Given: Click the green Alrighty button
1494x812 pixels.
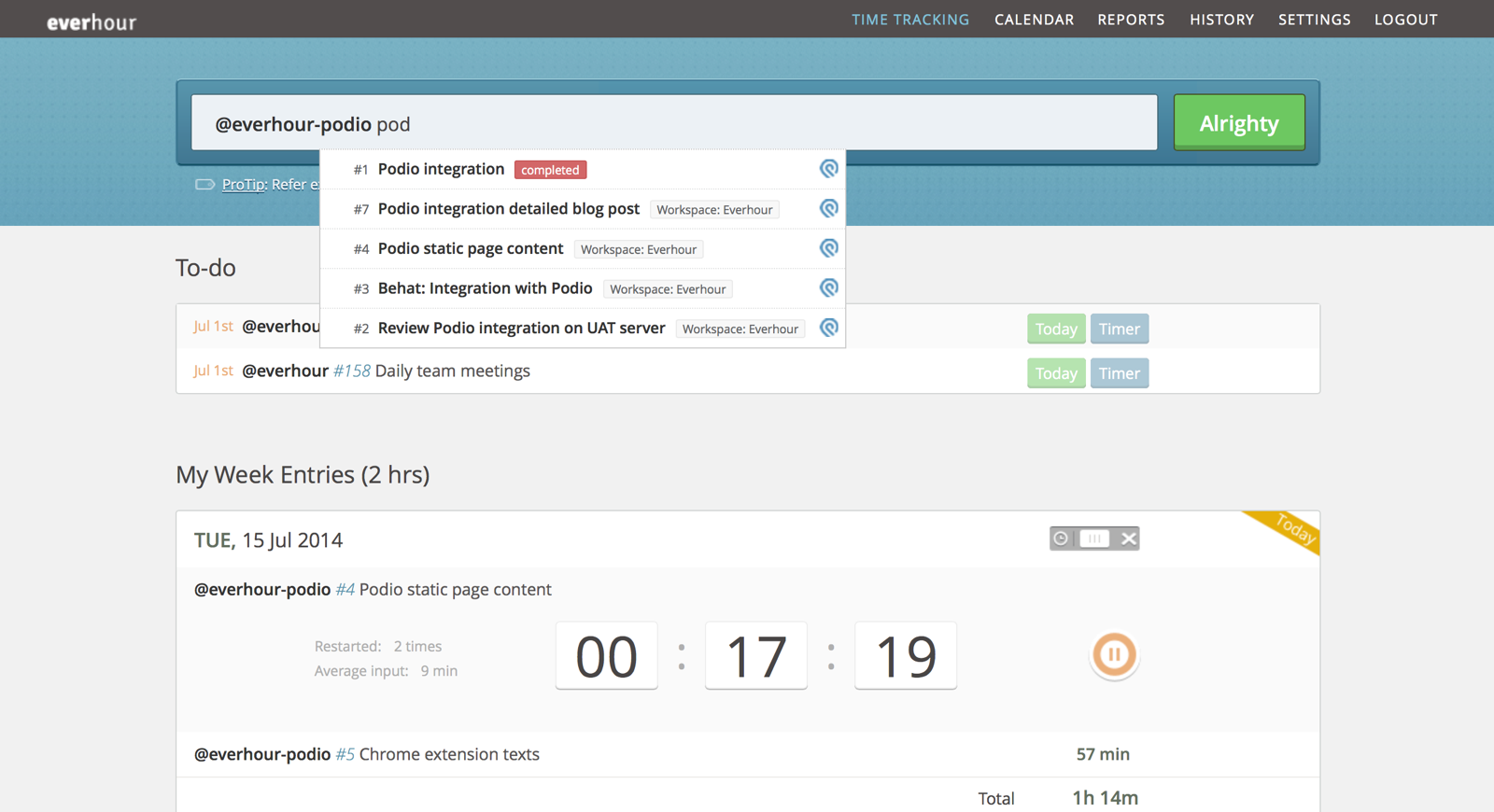Looking at the screenshot, I should point(1239,122).
